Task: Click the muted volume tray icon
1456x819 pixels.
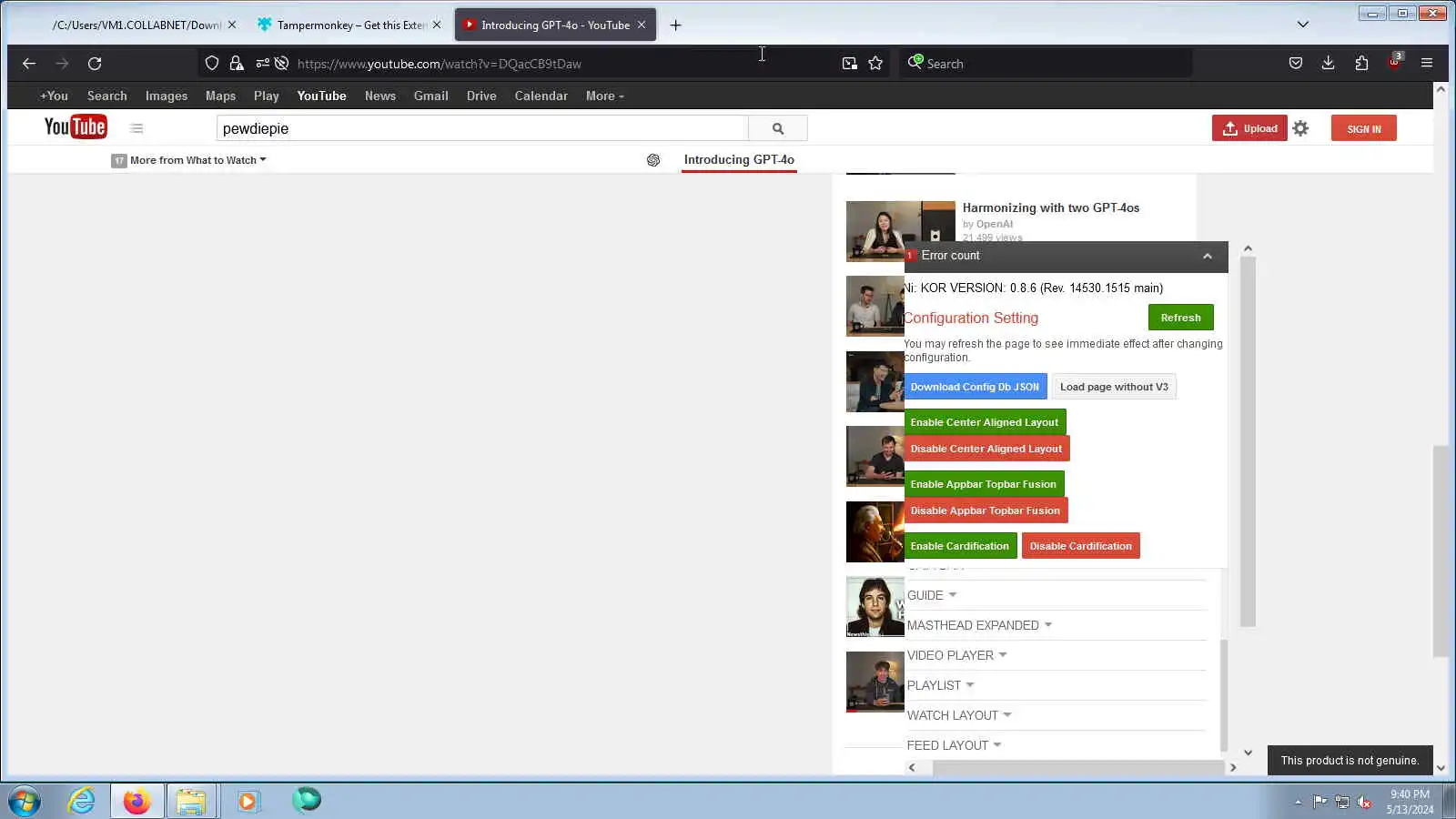Action: click(1364, 802)
